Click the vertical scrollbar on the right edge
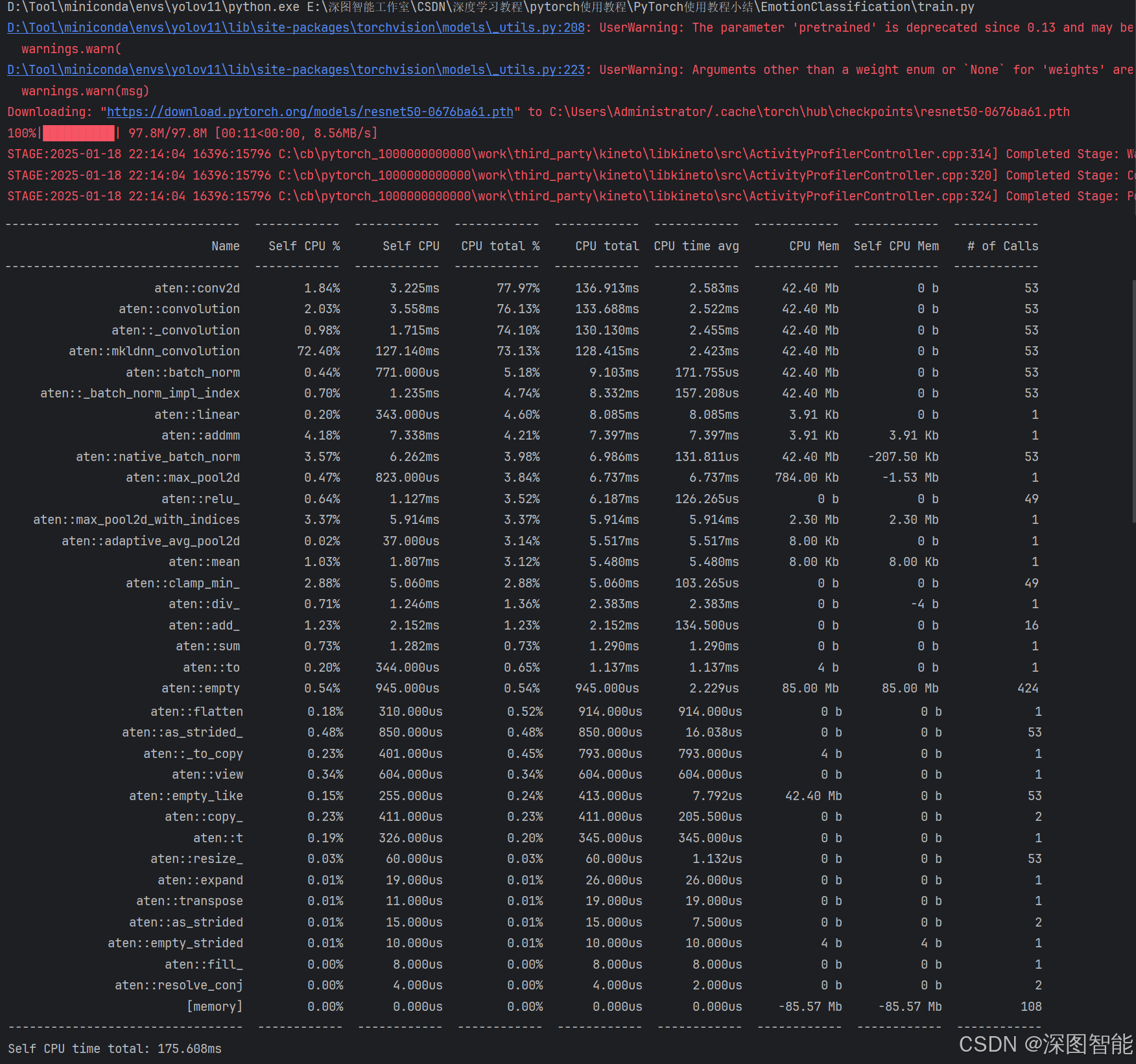 tap(1133, 401)
